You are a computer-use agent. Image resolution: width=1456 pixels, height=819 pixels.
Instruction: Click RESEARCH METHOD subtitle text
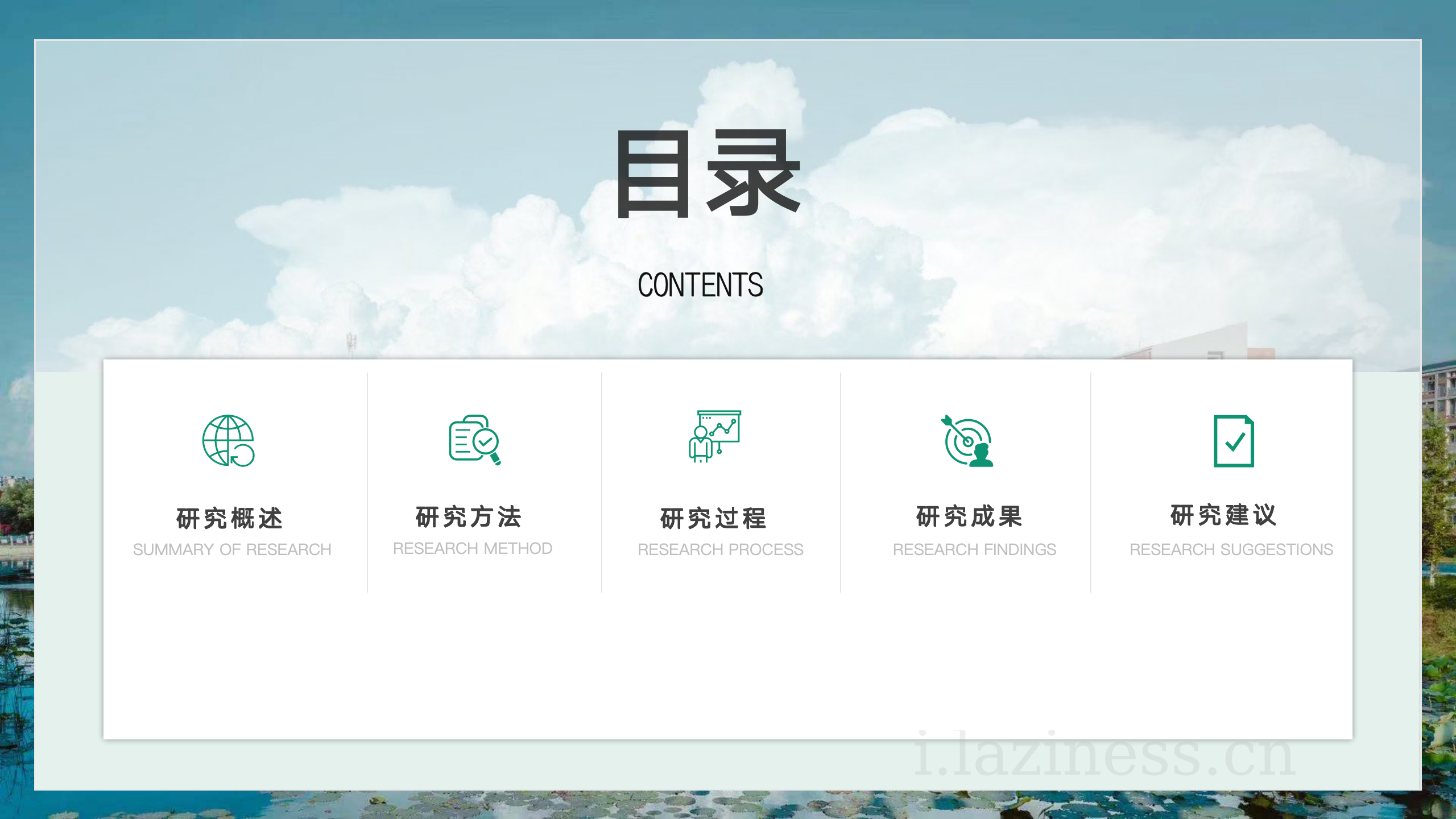(x=473, y=548)
